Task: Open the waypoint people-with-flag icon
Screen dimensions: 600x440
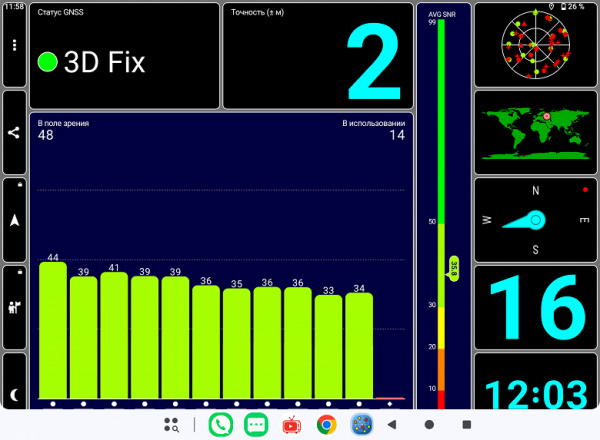Action: coord(15,307)
